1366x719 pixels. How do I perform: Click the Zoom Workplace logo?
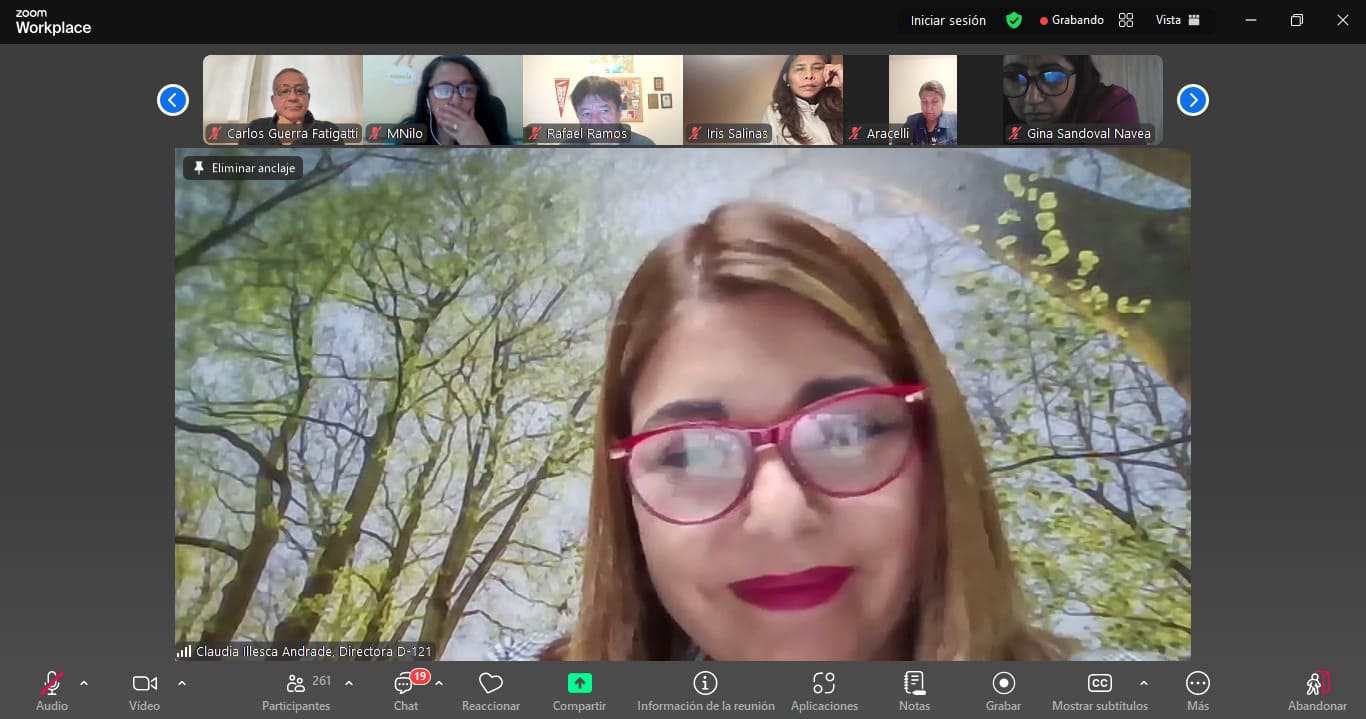click(x=53, y=22)
